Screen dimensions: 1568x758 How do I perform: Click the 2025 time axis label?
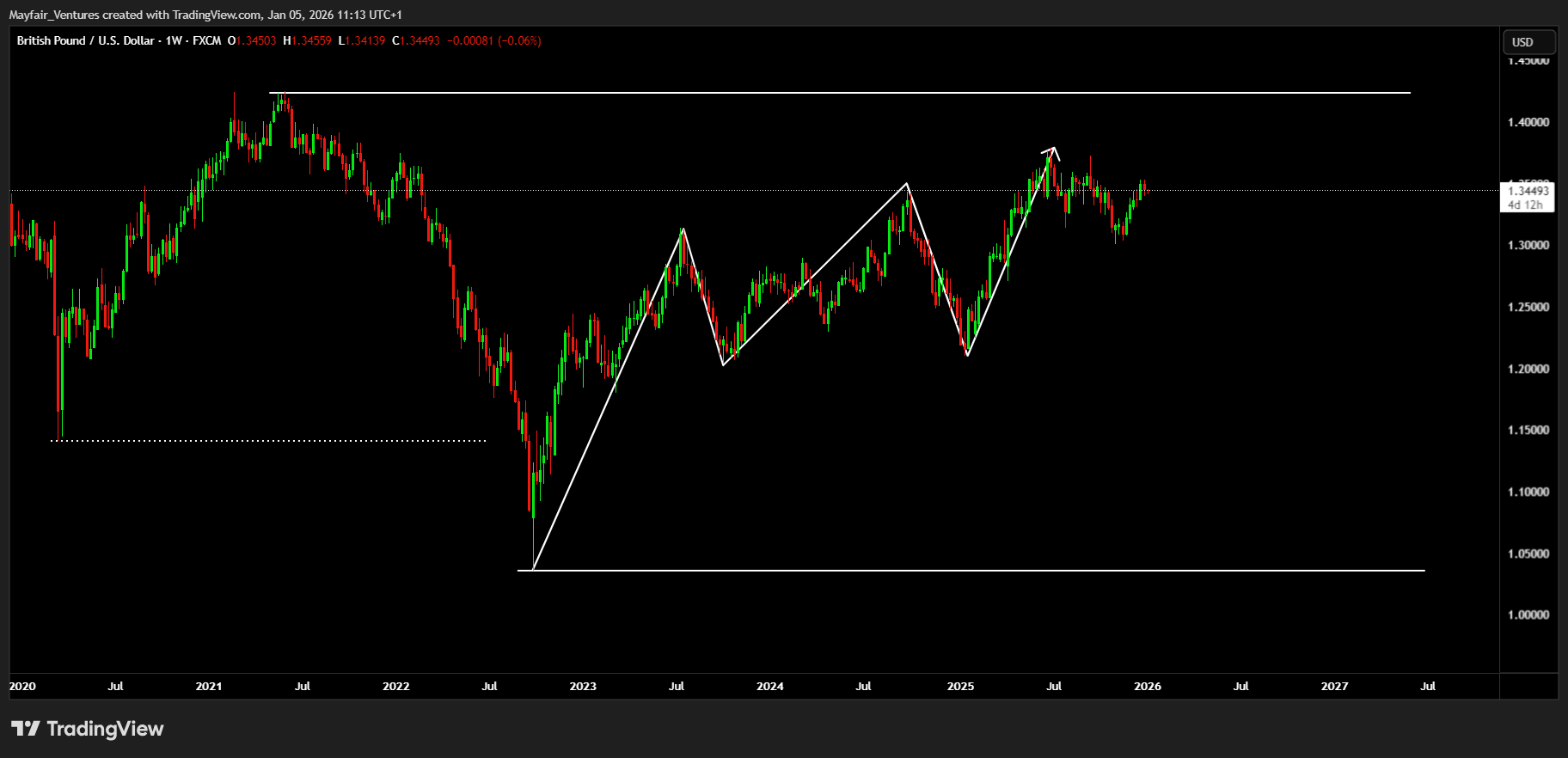(960, 686)
